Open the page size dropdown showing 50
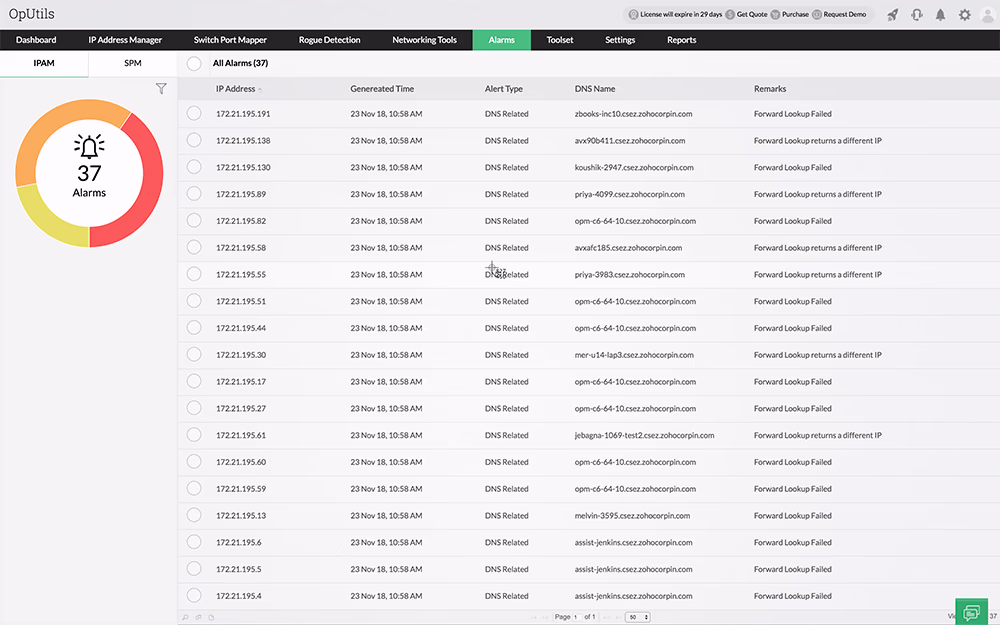This screenshot has width=1000, height=625. pos(637,617)
